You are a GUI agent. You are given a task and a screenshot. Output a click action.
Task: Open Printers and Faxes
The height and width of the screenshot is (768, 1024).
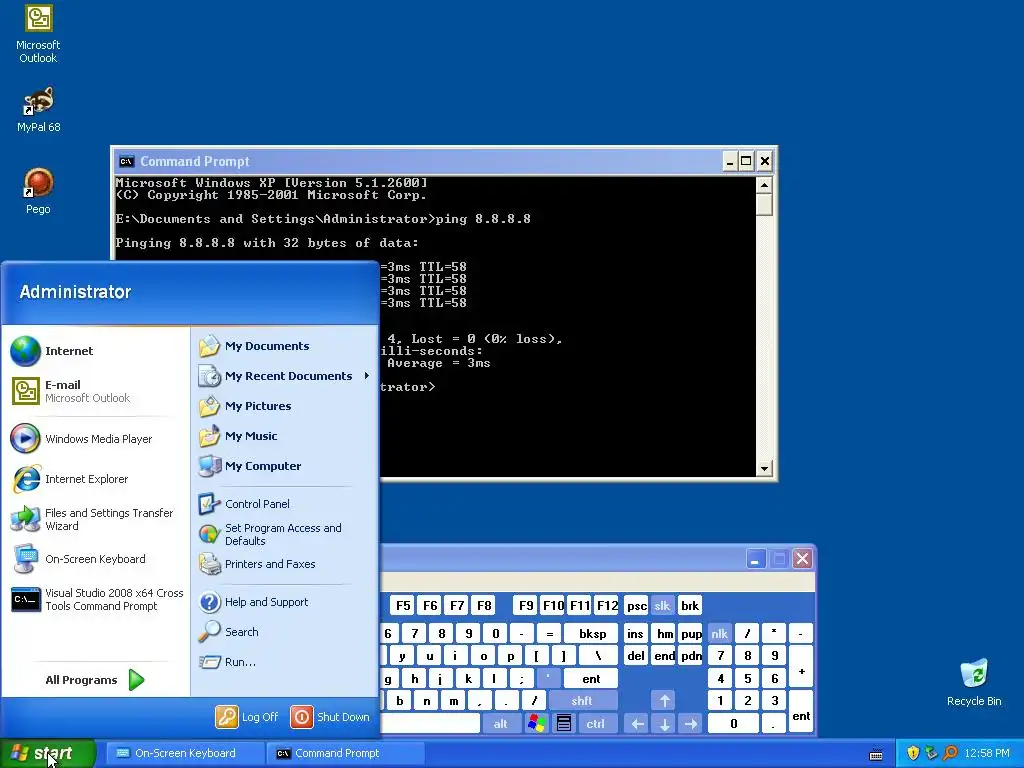click(283, 564)
